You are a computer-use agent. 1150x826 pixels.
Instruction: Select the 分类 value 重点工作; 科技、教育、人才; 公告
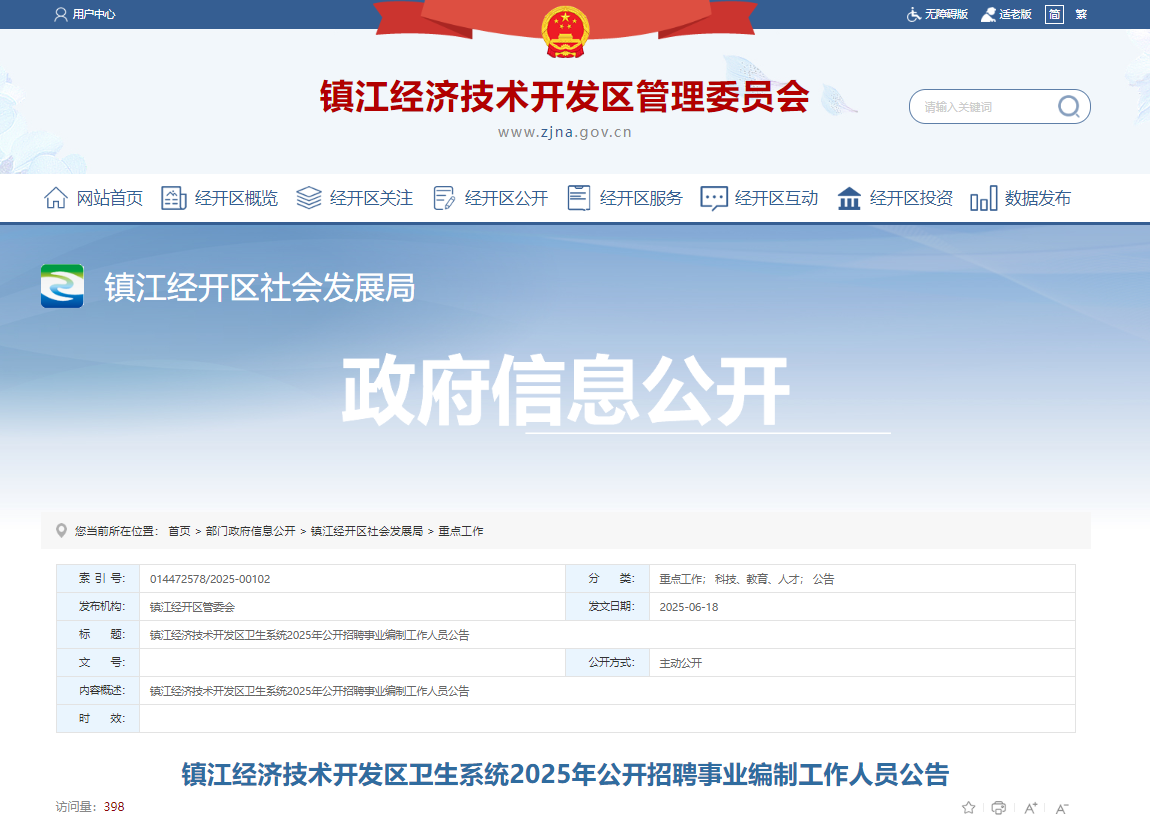click(x=747, y=579)
